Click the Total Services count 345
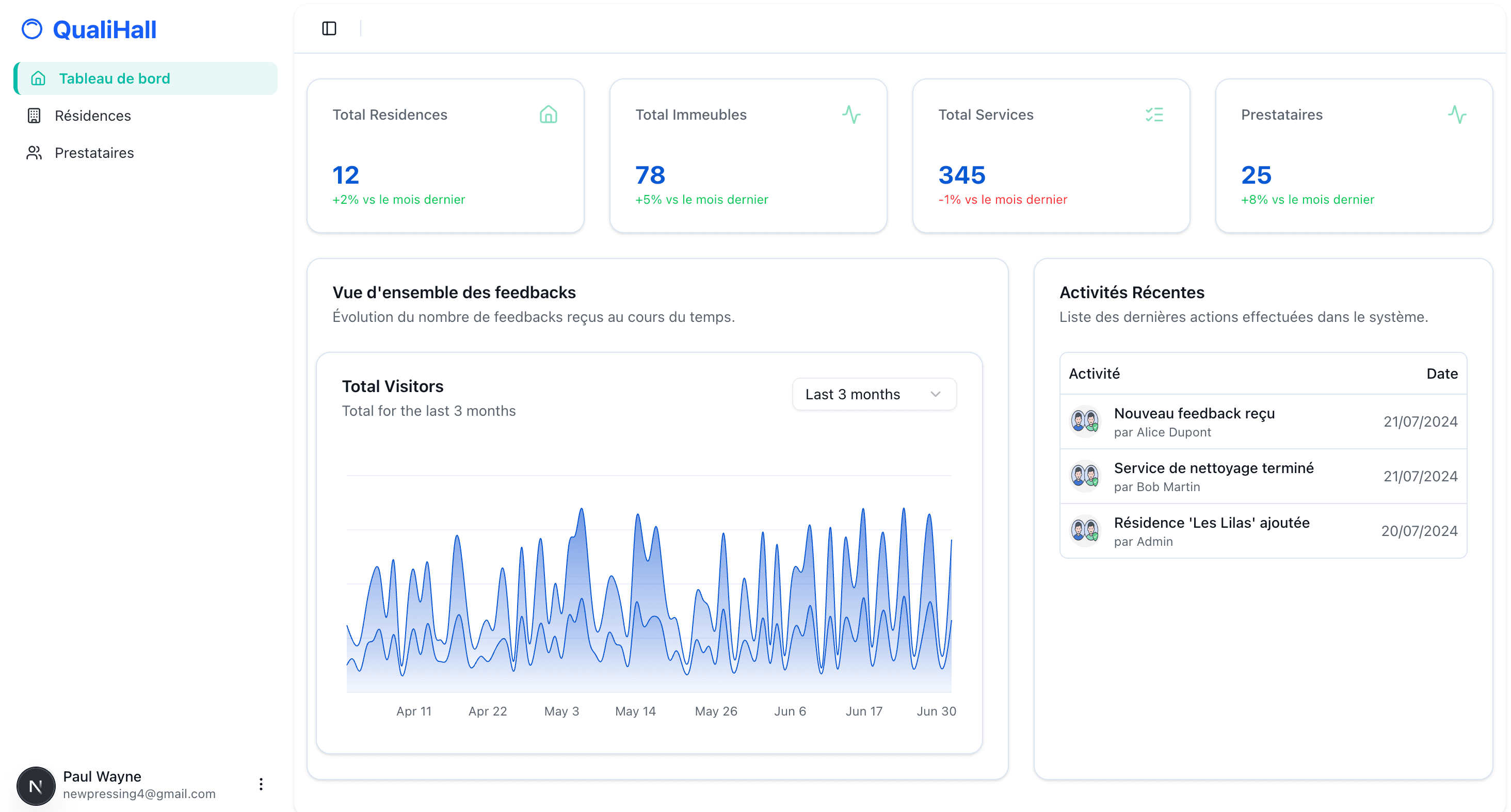Image resolution: width=1511 pixels, height=812 pixels. (962, 175)
